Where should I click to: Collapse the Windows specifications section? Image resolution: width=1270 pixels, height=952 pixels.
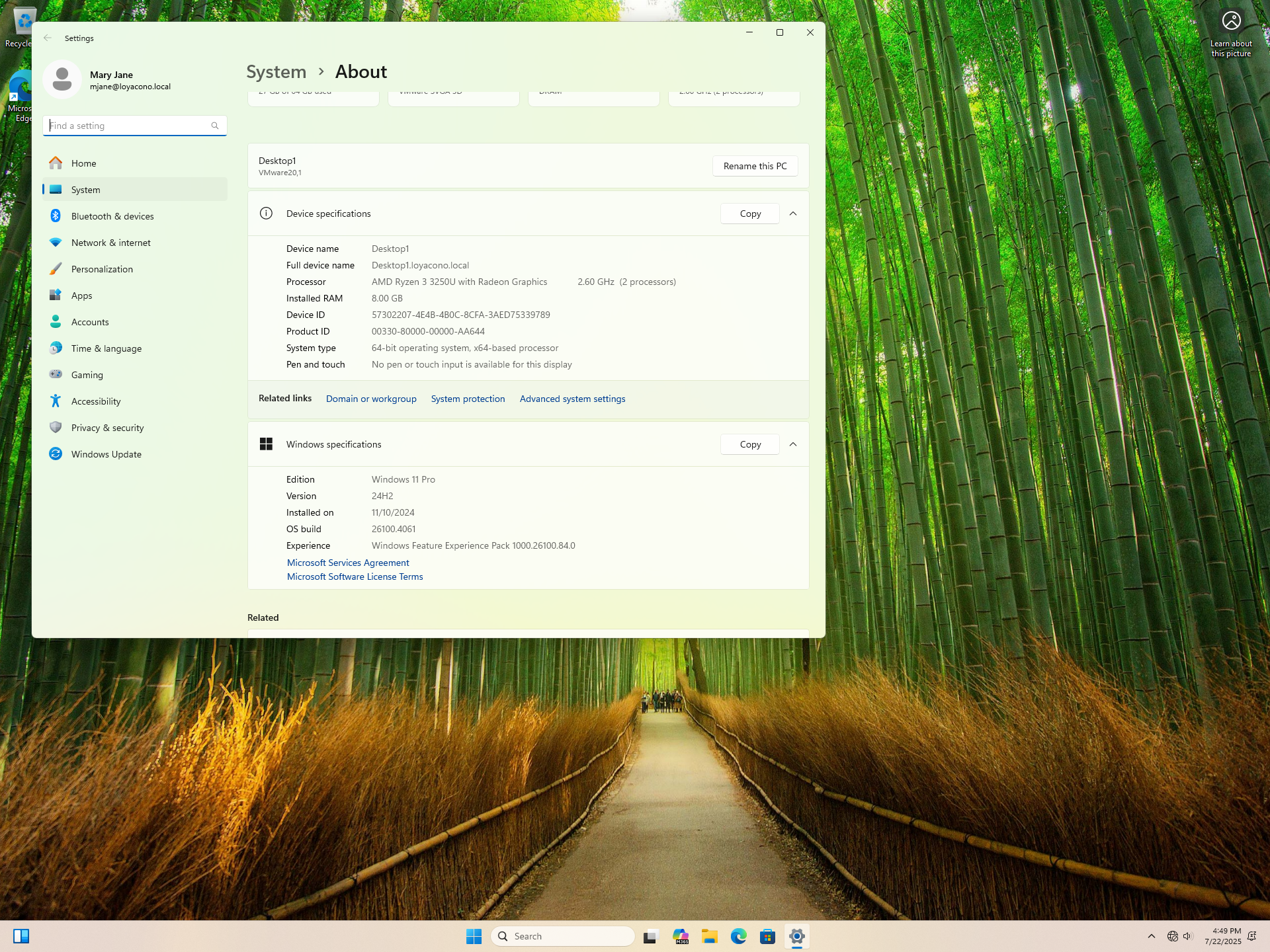click(x=793, y=444)
